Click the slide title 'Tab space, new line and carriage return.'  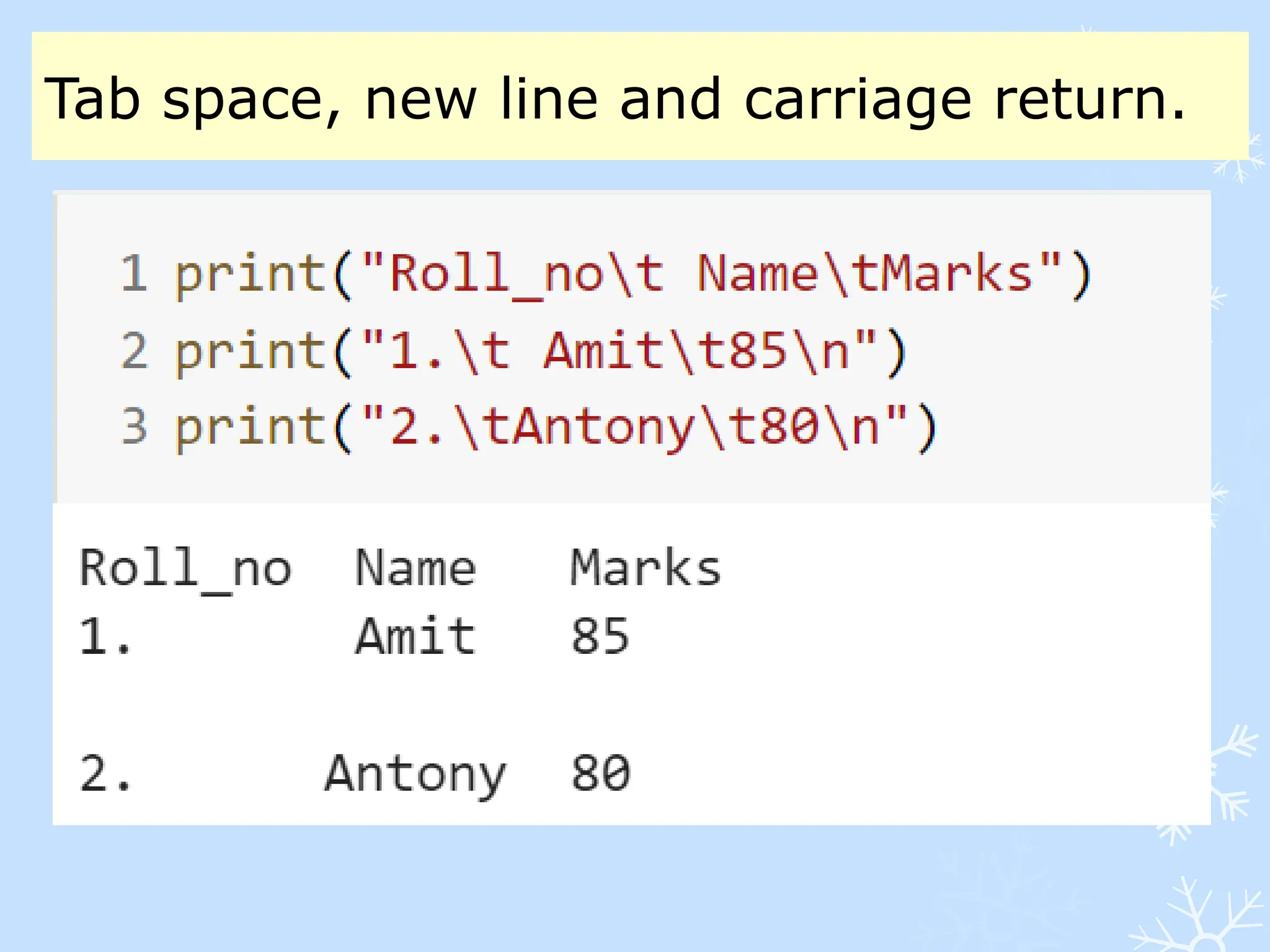click(615, 99)
